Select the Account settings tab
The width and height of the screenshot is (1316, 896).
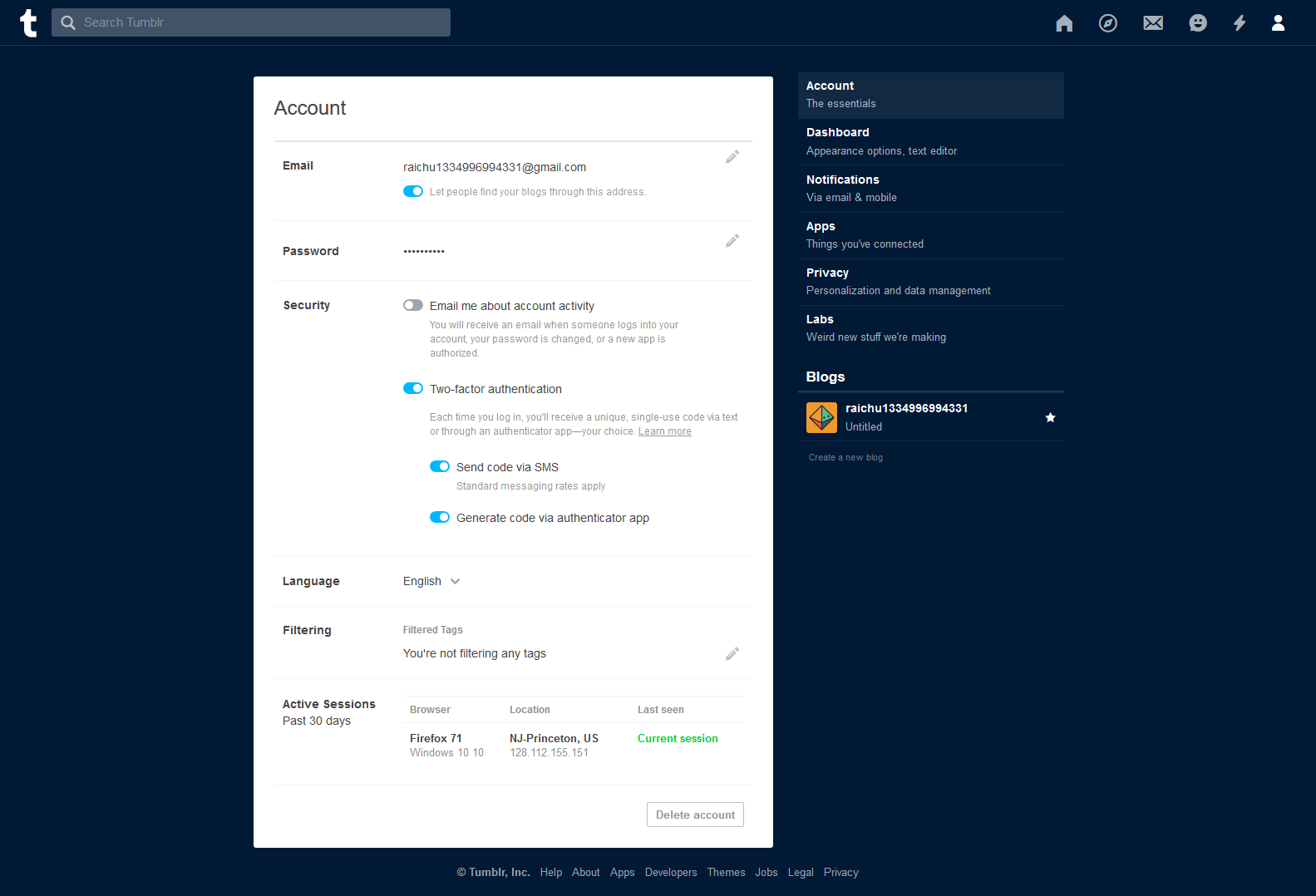tap(931, 95)
